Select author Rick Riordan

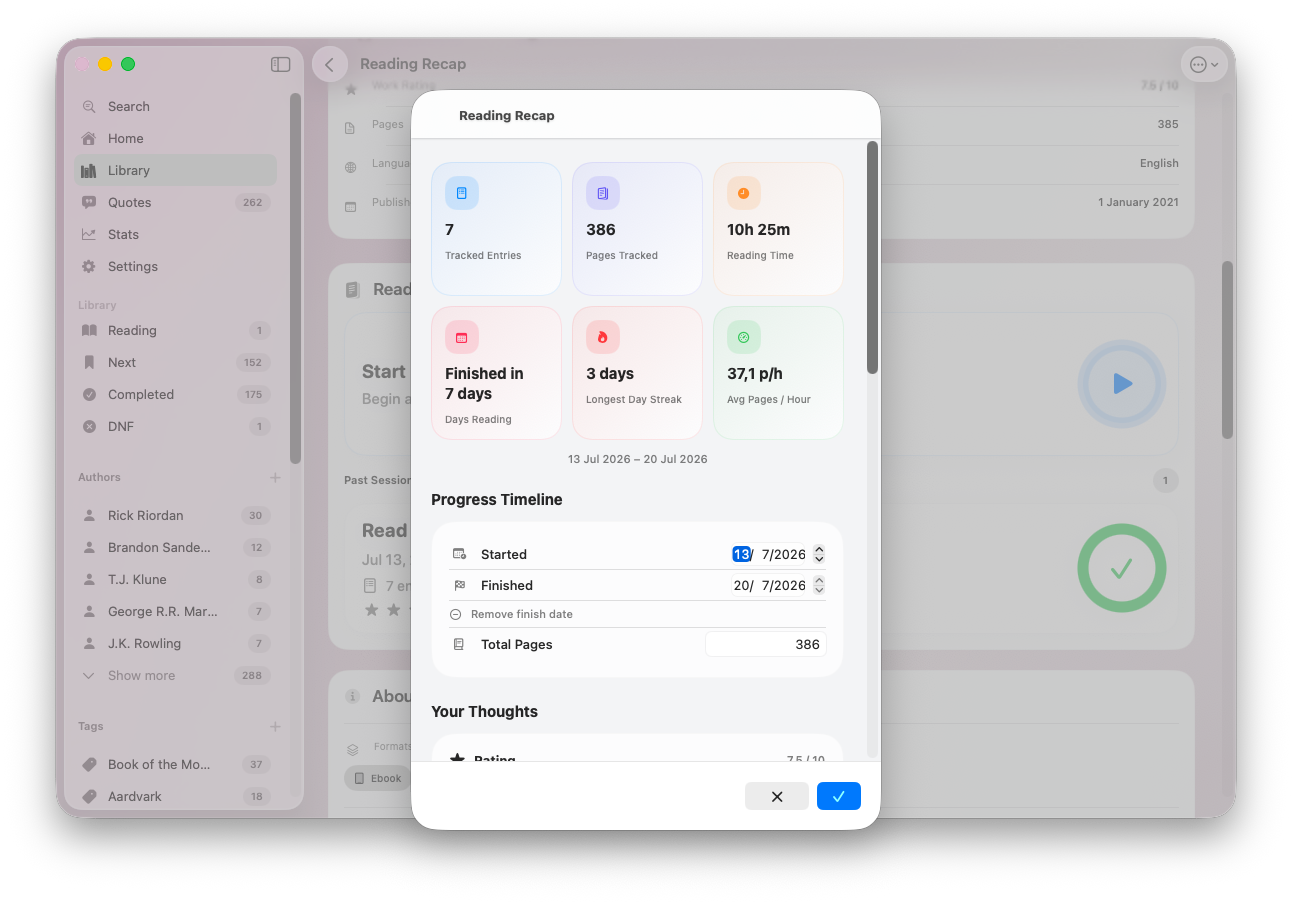coord(175,515)
